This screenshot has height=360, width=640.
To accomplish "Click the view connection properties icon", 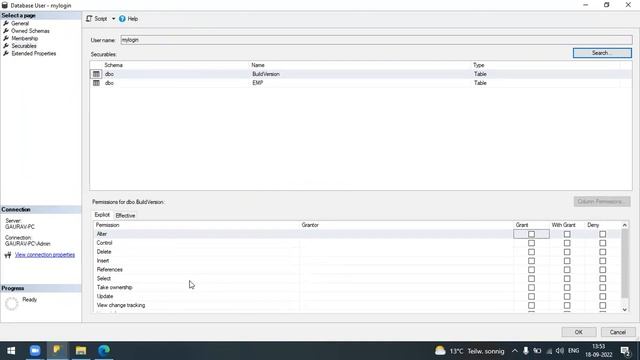I will coord(8,255).
